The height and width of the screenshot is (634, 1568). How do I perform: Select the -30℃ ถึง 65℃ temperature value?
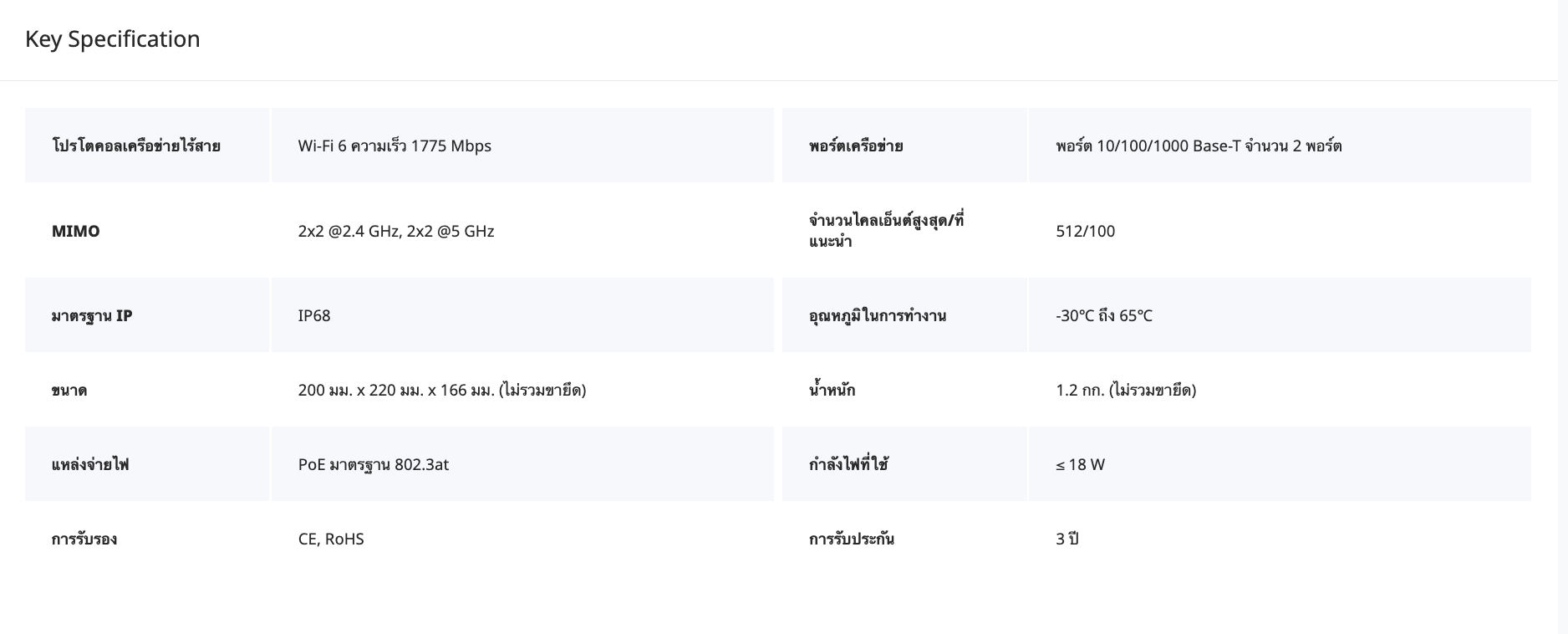tap(1103, 315)
